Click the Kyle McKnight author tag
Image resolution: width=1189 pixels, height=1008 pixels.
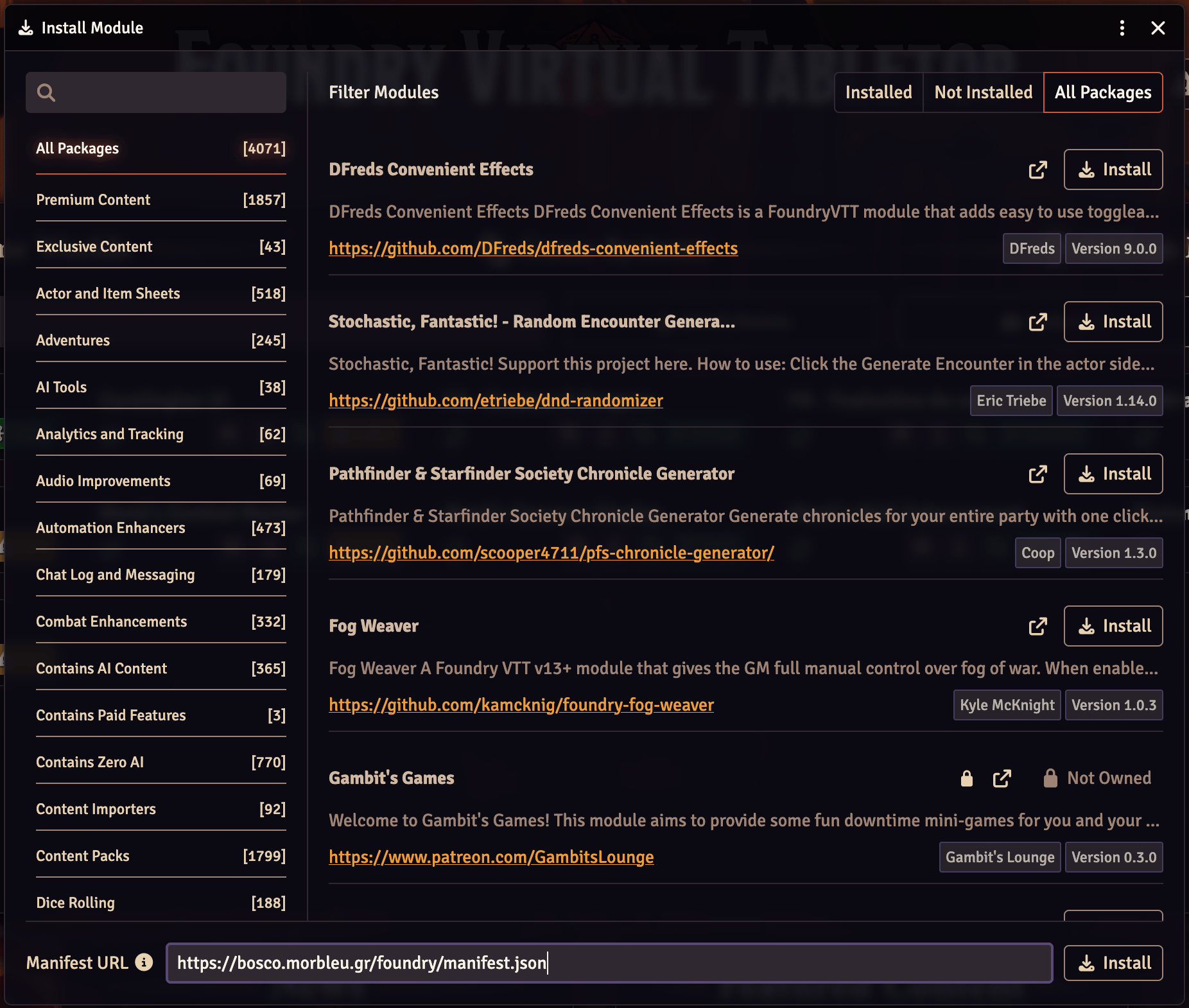tap(1007, 705)
